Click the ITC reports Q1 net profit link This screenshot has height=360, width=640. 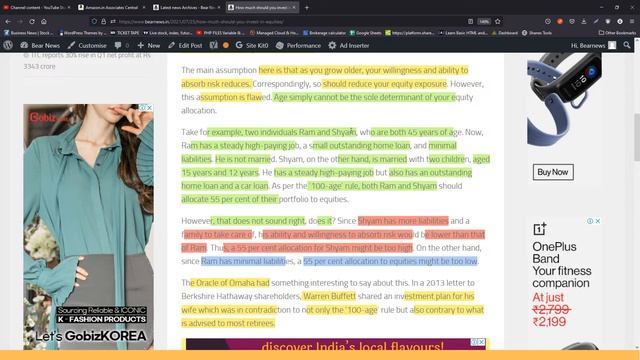(x=87, y=60)
